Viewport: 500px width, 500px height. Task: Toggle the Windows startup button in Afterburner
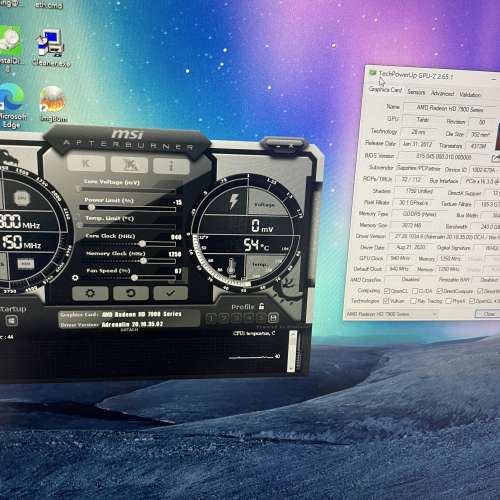pos(11,321)
